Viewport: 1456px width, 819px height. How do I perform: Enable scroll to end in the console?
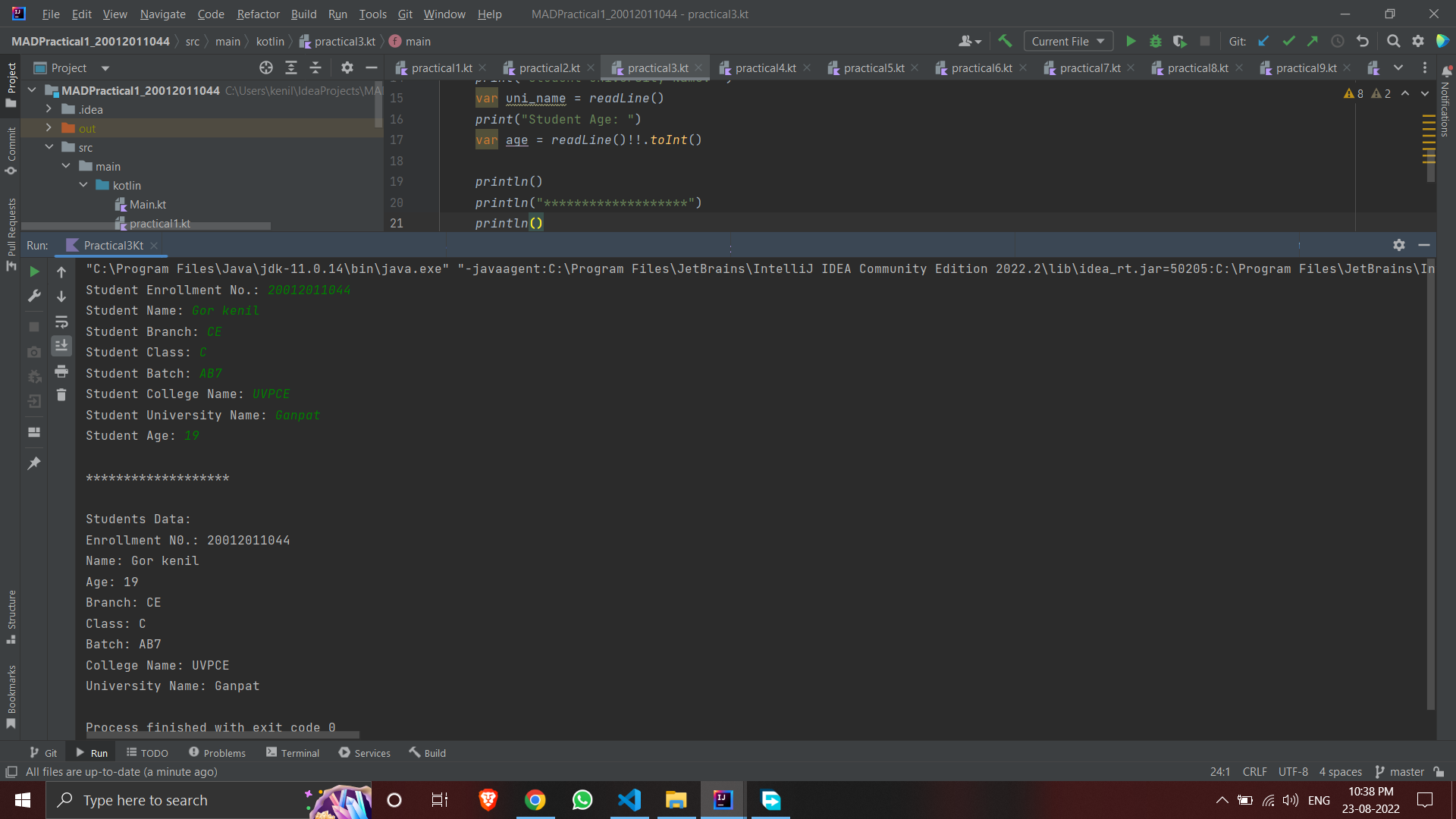tap(61, 346)
